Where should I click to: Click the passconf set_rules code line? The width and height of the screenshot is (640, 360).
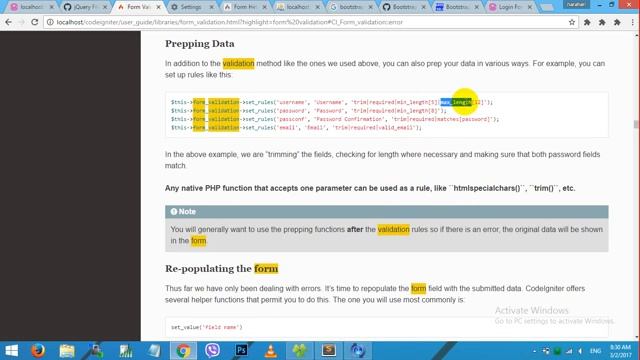point(335,119)
